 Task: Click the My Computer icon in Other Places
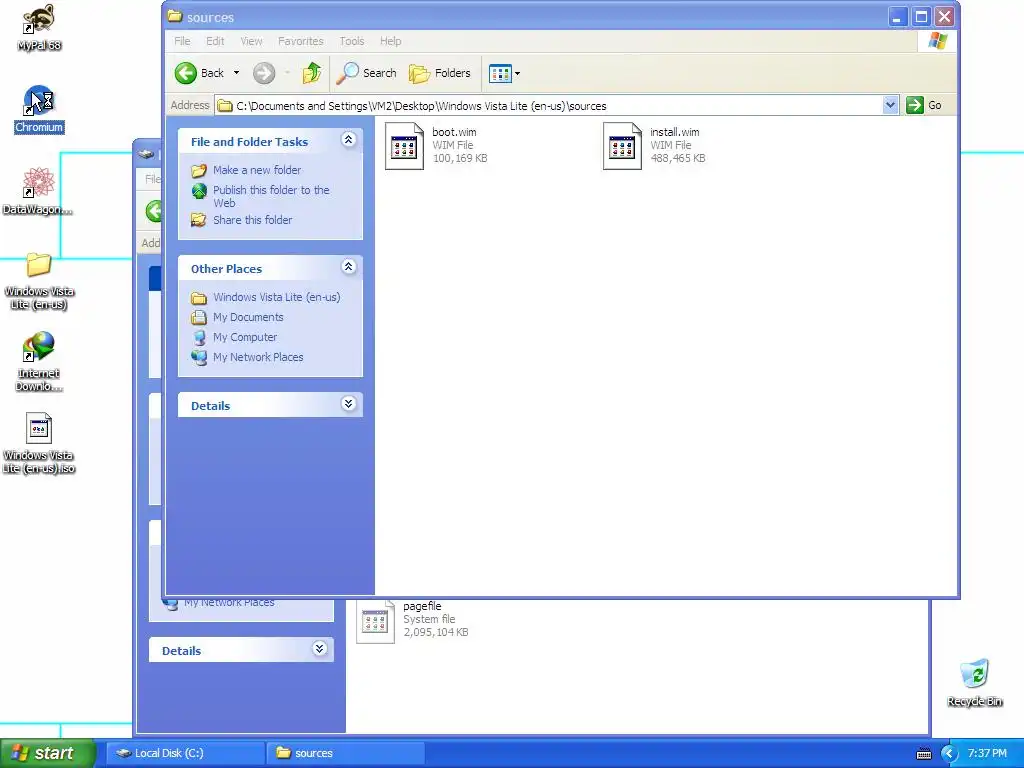(x=199, y=338)
